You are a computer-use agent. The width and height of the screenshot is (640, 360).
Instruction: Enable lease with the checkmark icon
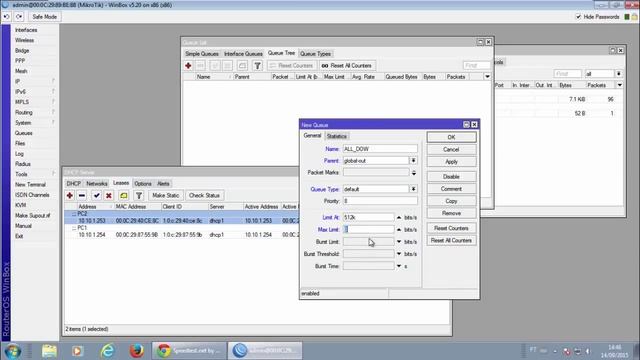(x=96, y=196)
